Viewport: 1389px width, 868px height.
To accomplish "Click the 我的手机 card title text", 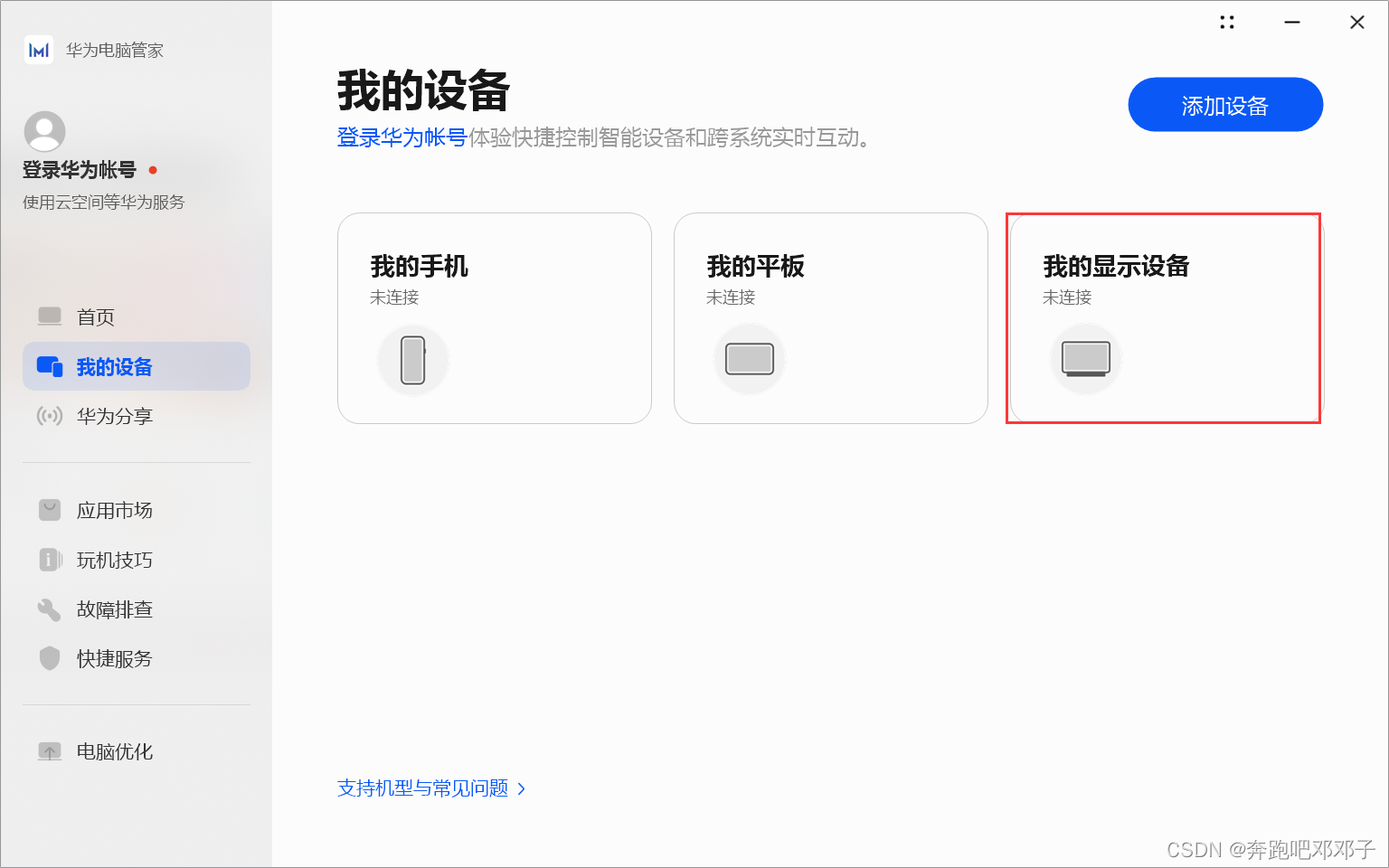I will coord(420,267).
